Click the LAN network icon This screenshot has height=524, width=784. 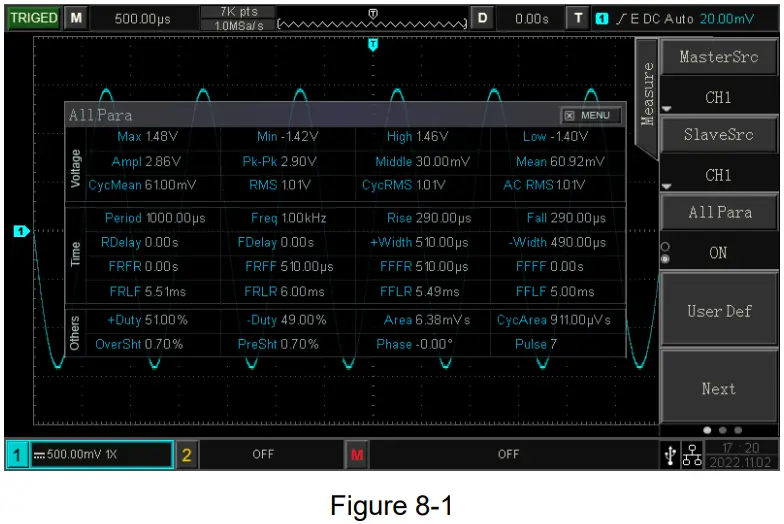pos(692,455)
